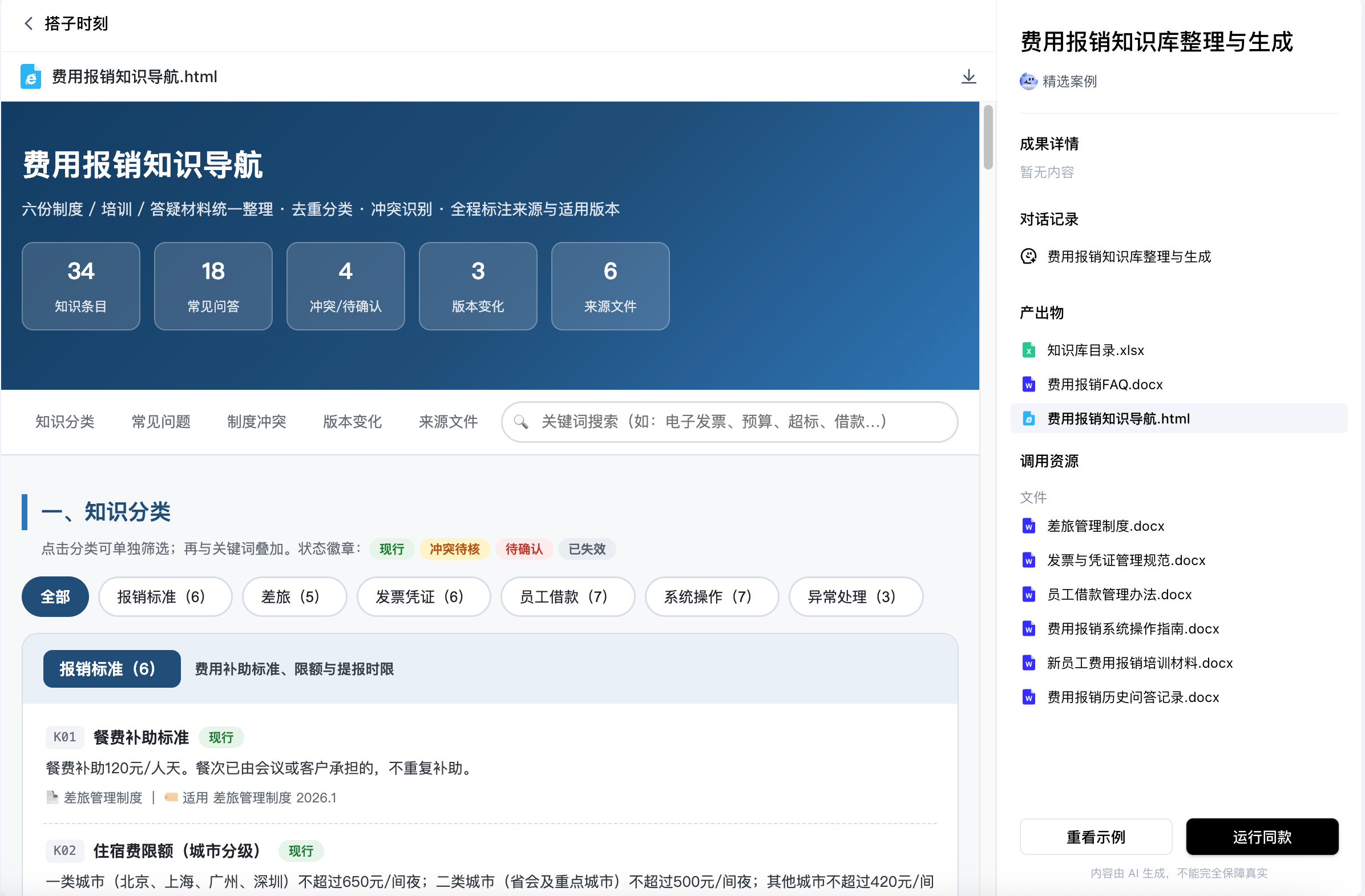Go back using the arrow beside 搭子时刻
The width and height of the screenshot is (1365, 896).
pos(28,23)
